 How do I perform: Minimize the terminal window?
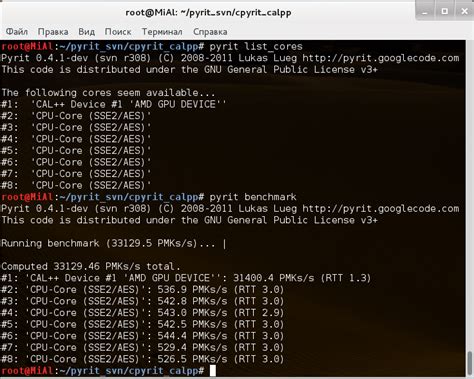425,11
